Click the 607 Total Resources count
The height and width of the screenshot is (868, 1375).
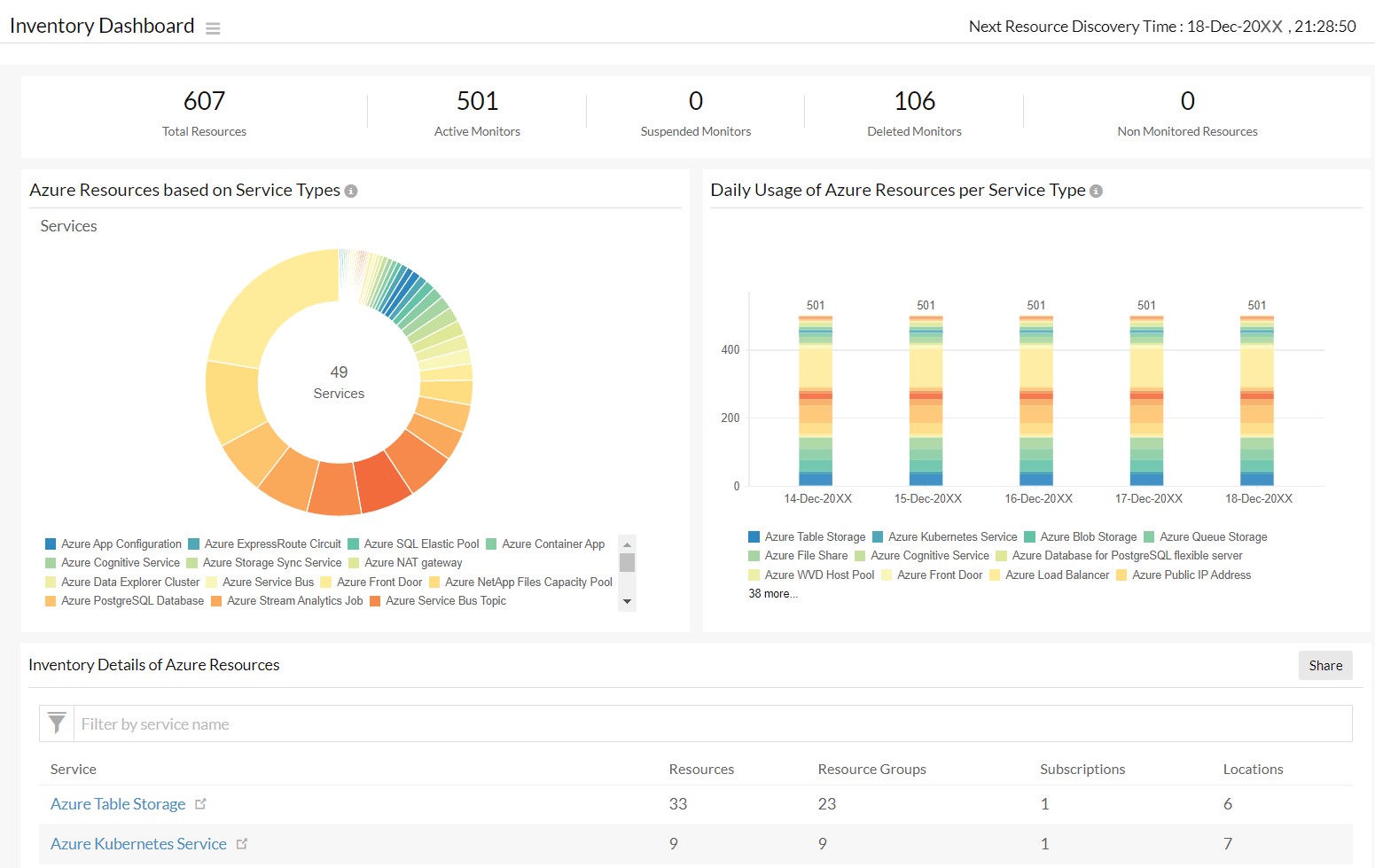click(204, 101)
